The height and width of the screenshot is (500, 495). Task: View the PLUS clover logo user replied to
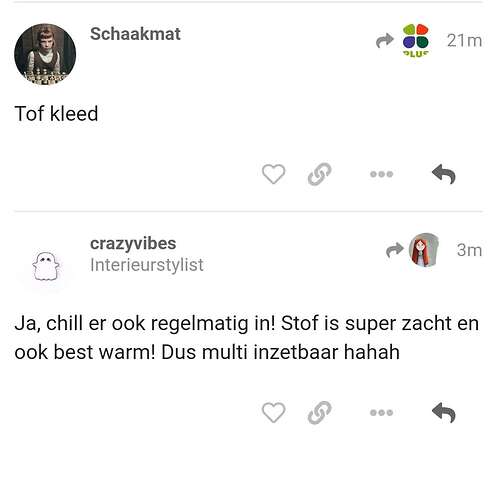(x=415, y=41)
